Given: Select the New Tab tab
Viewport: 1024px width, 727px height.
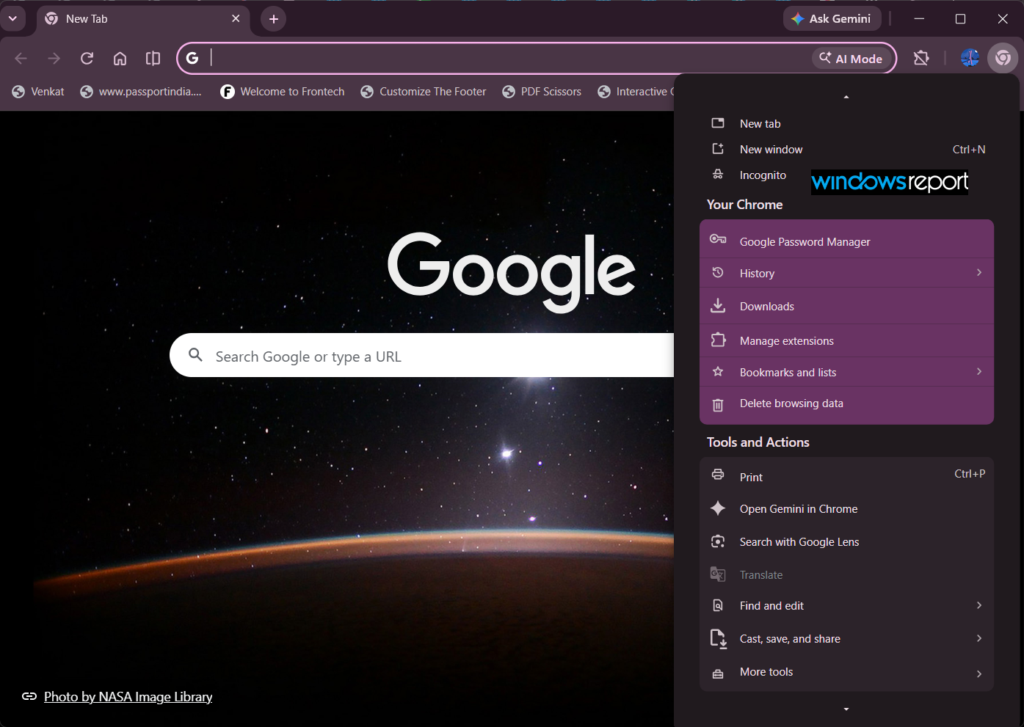Looking at the screenshot, I should (142, 19).
